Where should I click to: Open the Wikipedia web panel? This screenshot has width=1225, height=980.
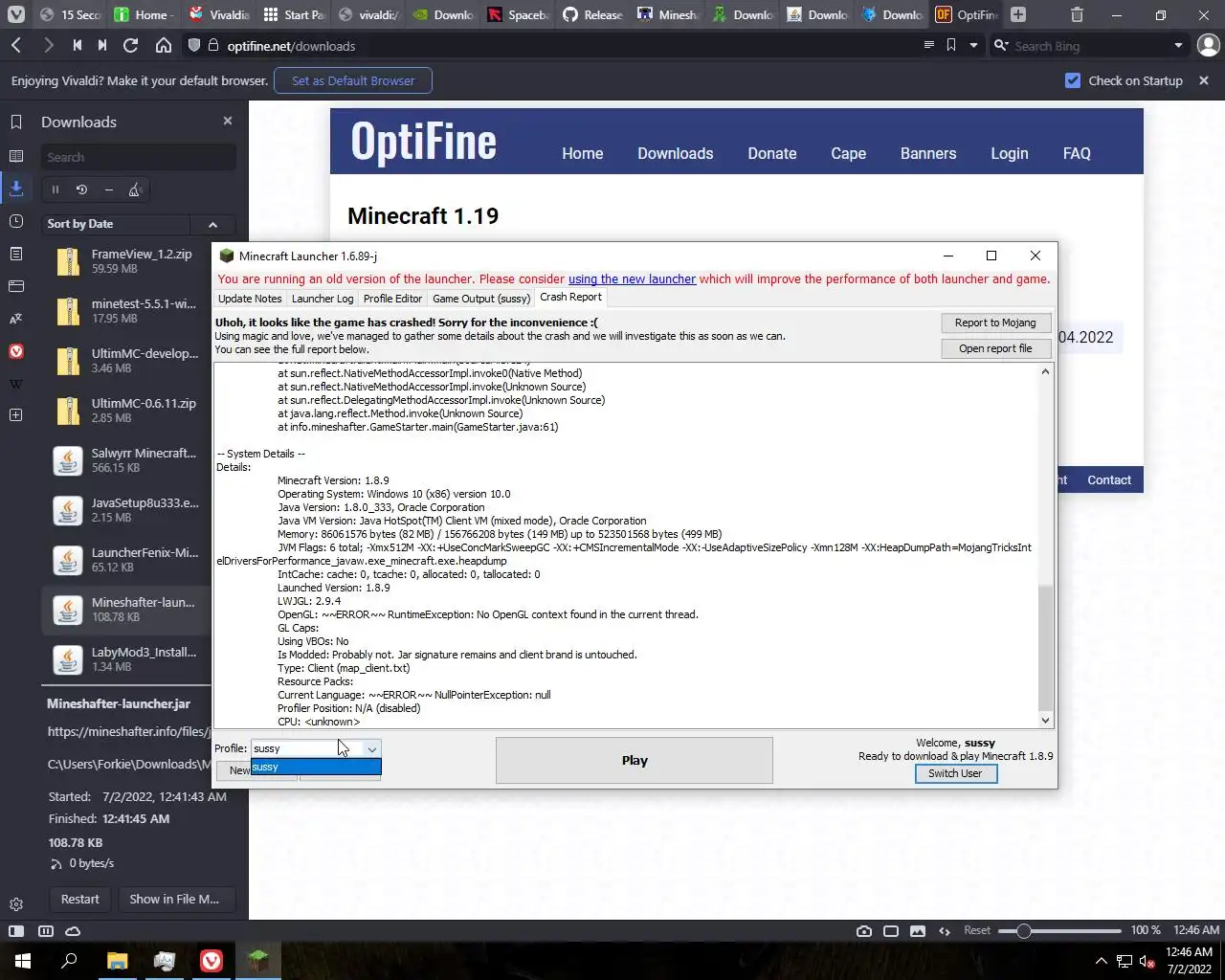(16, 384)
